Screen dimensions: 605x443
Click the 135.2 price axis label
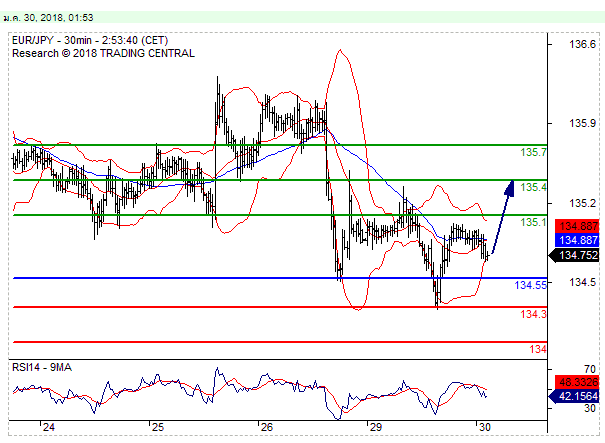[582, 203]
